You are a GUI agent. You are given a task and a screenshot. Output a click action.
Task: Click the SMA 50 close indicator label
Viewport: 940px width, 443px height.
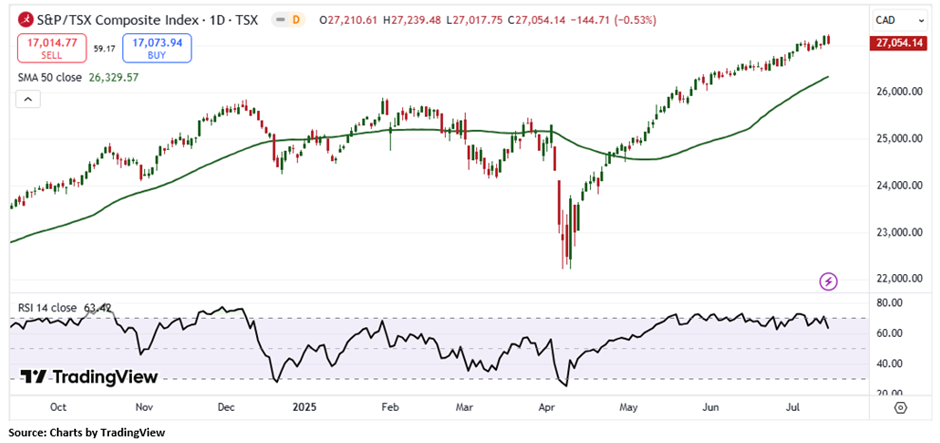click(x=52, y=77)
